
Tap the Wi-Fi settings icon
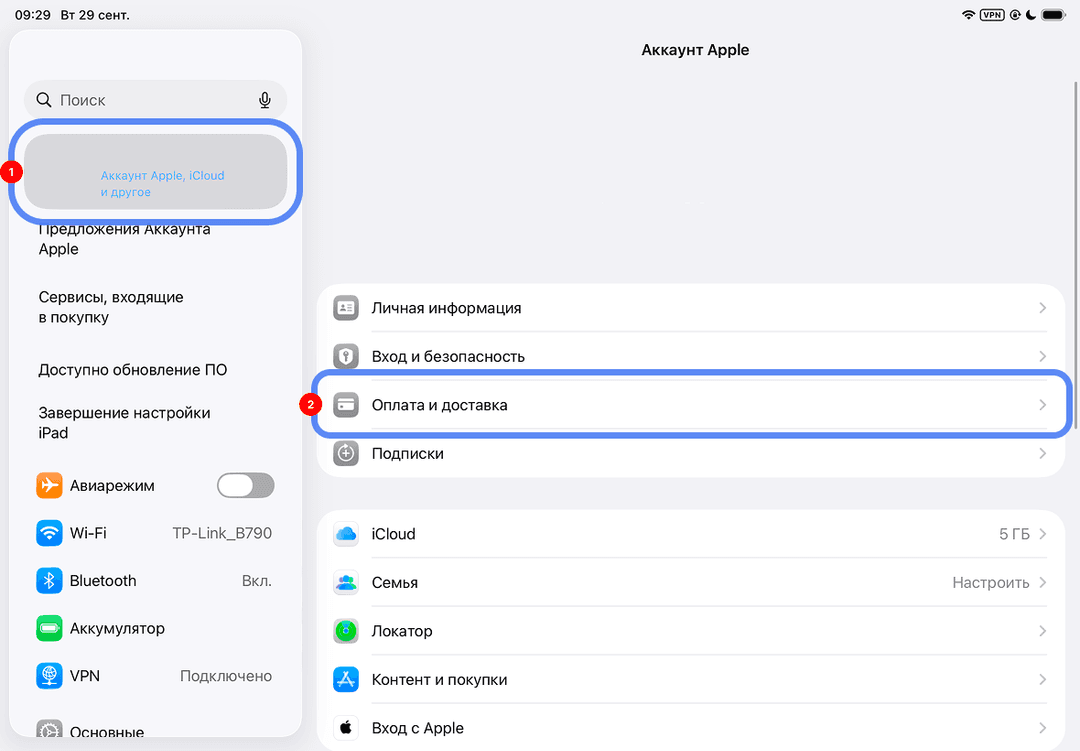(x=49, y=533)
